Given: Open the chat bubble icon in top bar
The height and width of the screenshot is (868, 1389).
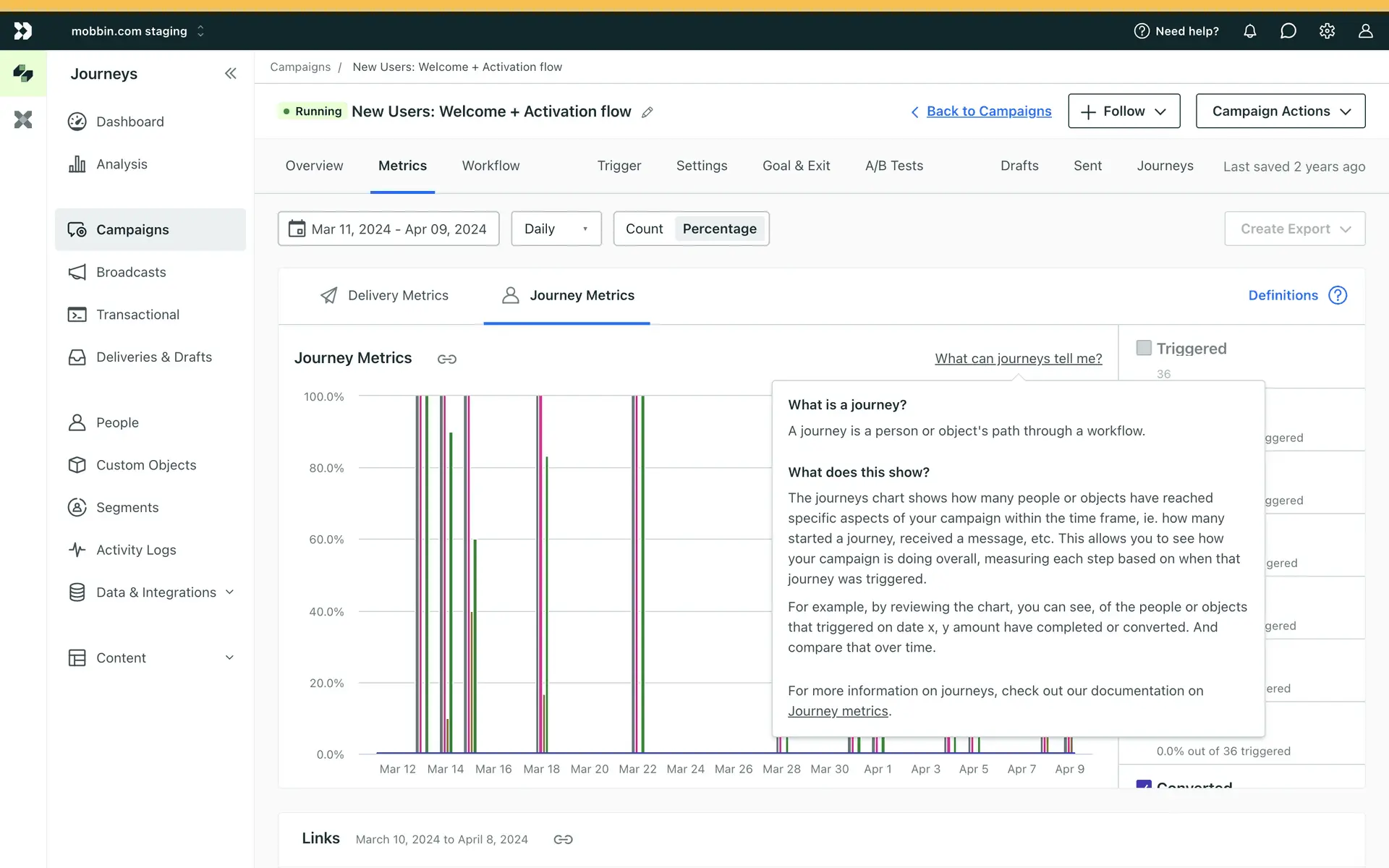Looking at the screenshot, I should [1288, 31].
